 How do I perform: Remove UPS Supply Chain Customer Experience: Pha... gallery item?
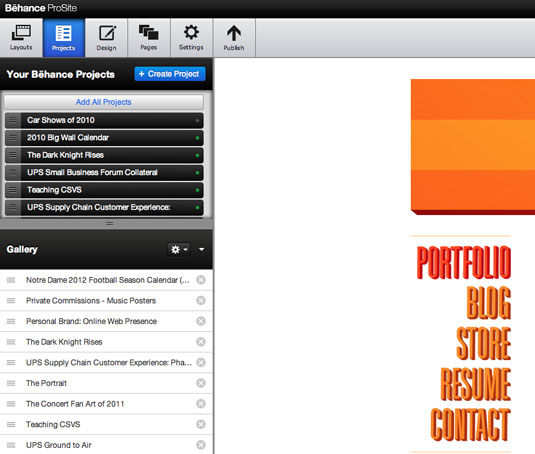(201, 363)
